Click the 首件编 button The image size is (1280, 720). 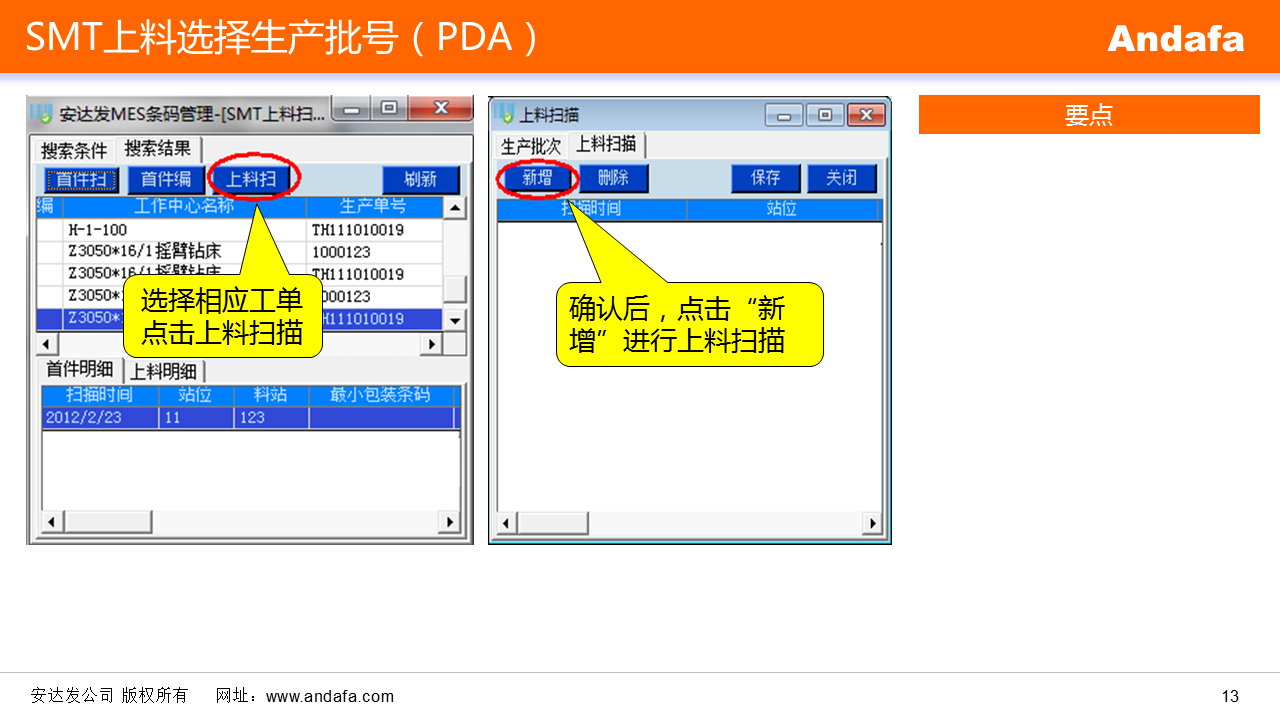click(166, 180)
